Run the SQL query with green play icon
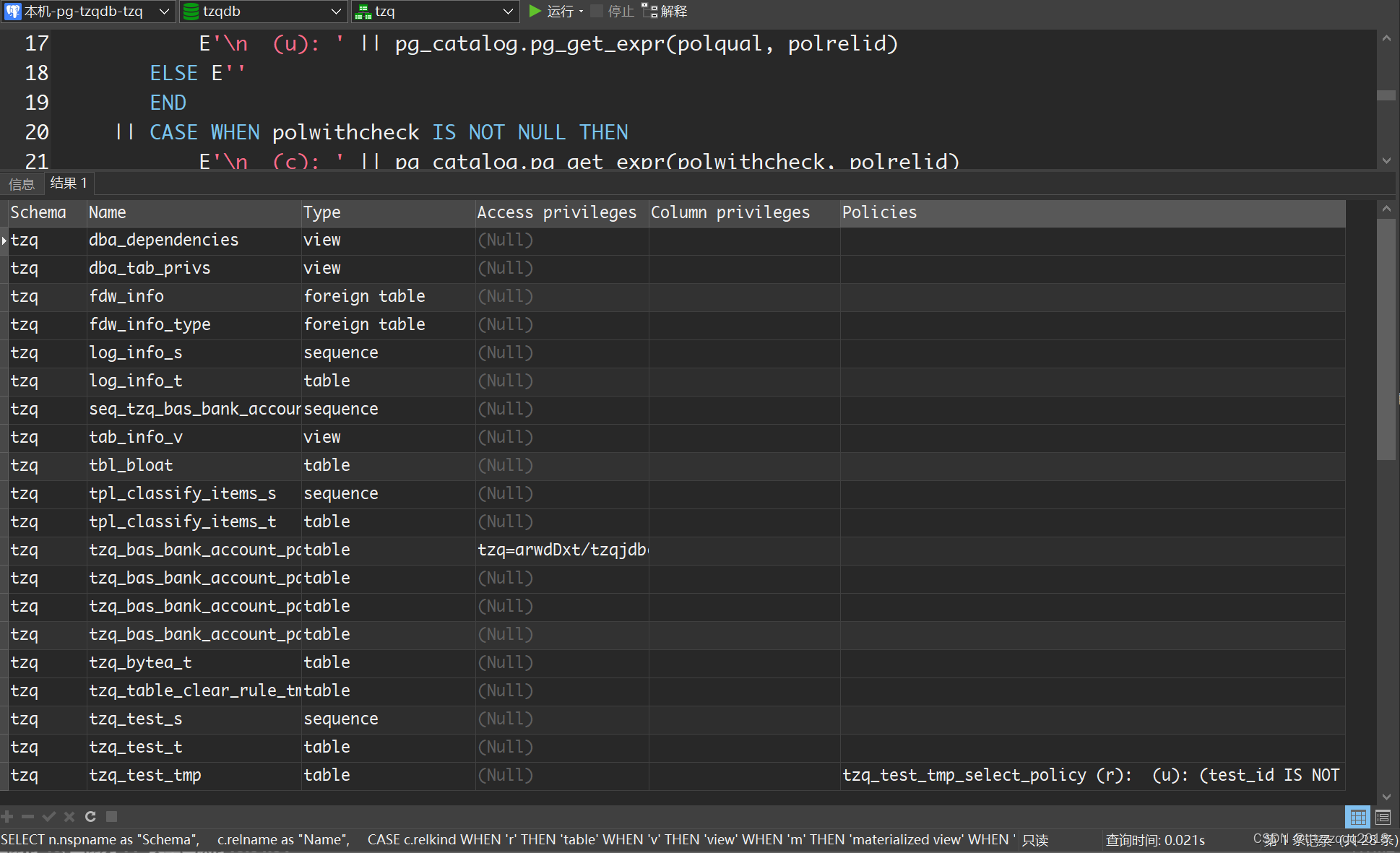The width and height of the screenshot is (1400, 853). (x=535, y=11)
